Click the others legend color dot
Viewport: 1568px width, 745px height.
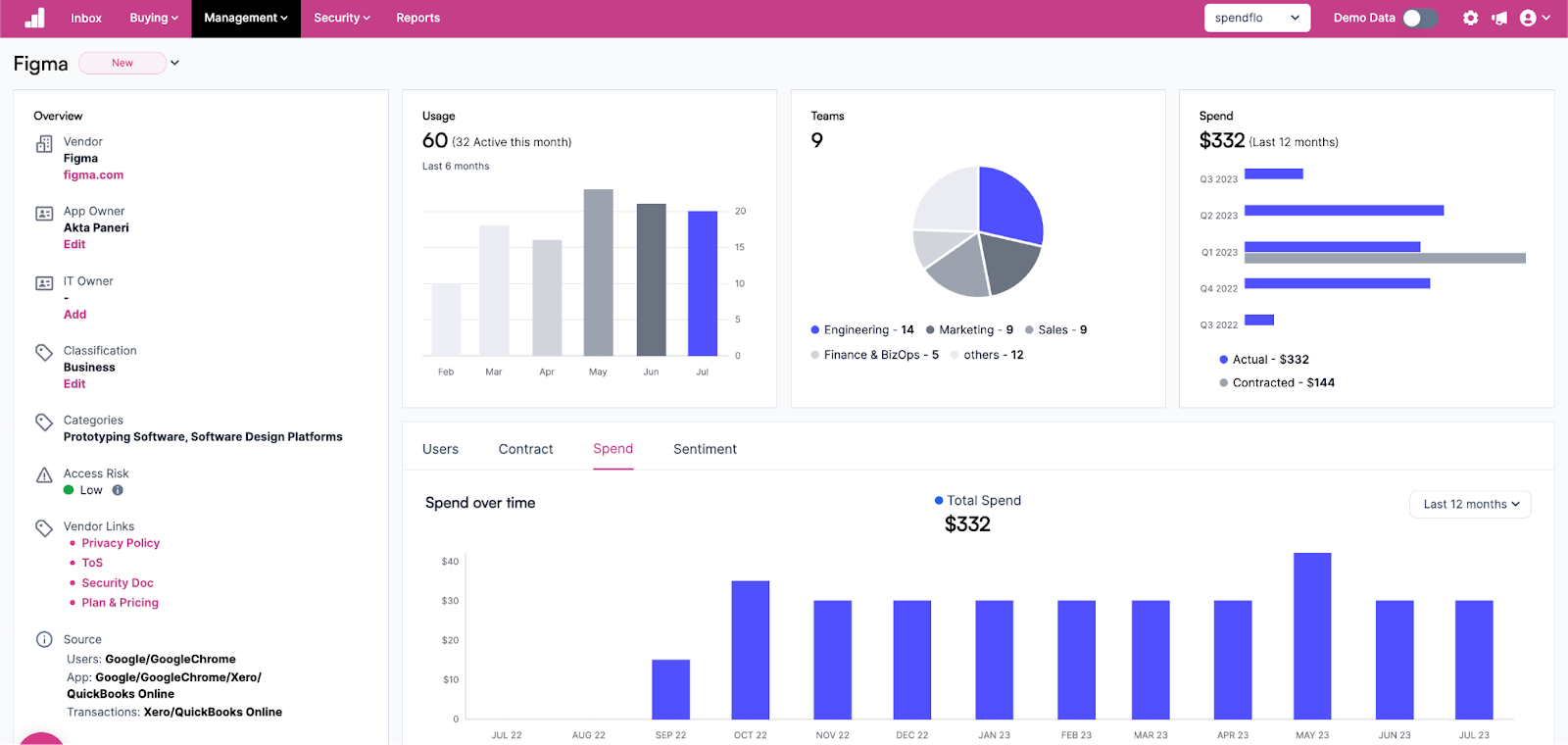point(955,355)
